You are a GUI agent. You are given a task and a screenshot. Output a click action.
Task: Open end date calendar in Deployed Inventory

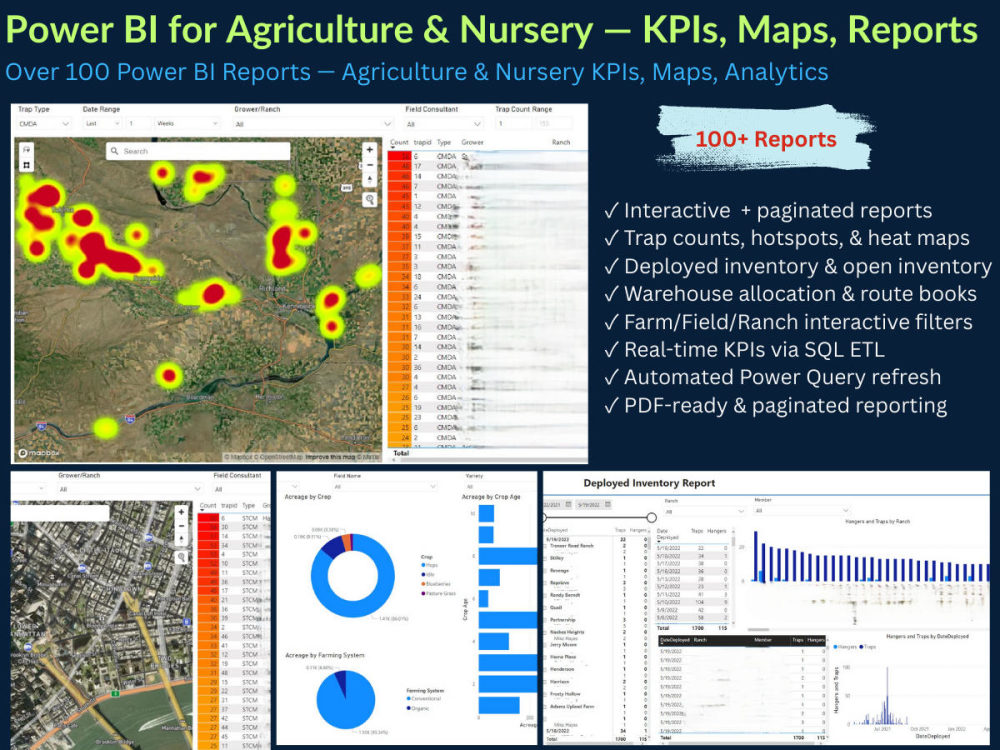pos(607,504)
